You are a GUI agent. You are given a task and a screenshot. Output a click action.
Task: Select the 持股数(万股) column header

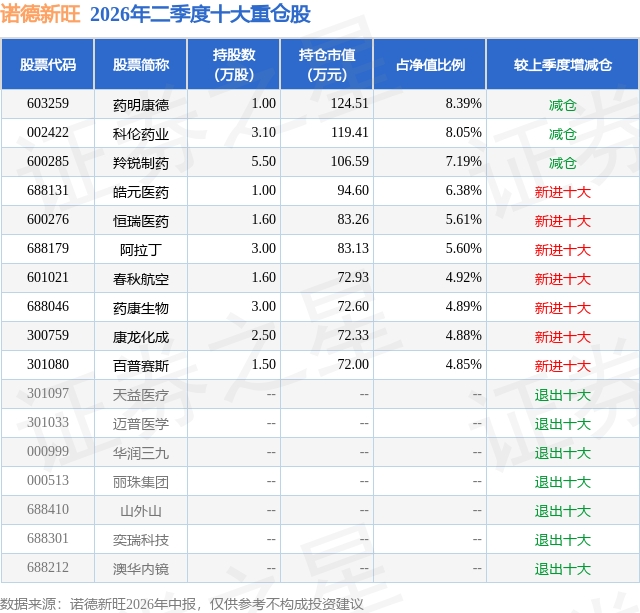tap(233, 64)
